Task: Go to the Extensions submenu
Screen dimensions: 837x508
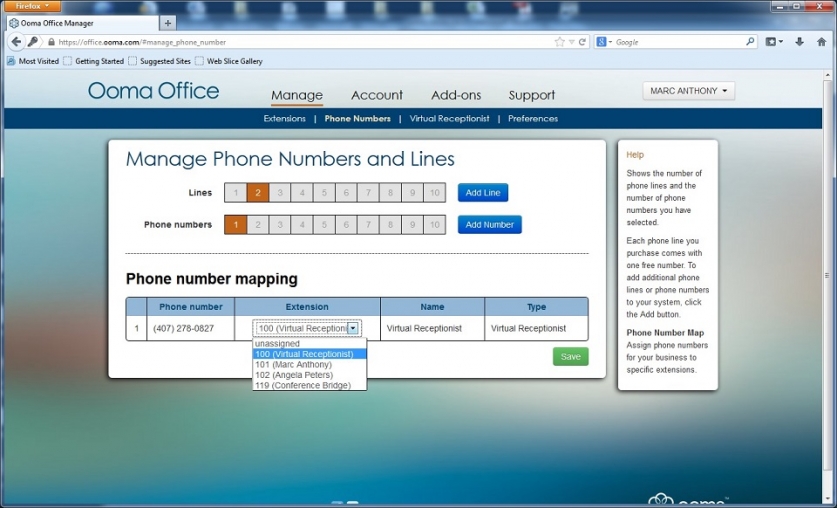Action: pyautogui.click(x=285, y=118)
